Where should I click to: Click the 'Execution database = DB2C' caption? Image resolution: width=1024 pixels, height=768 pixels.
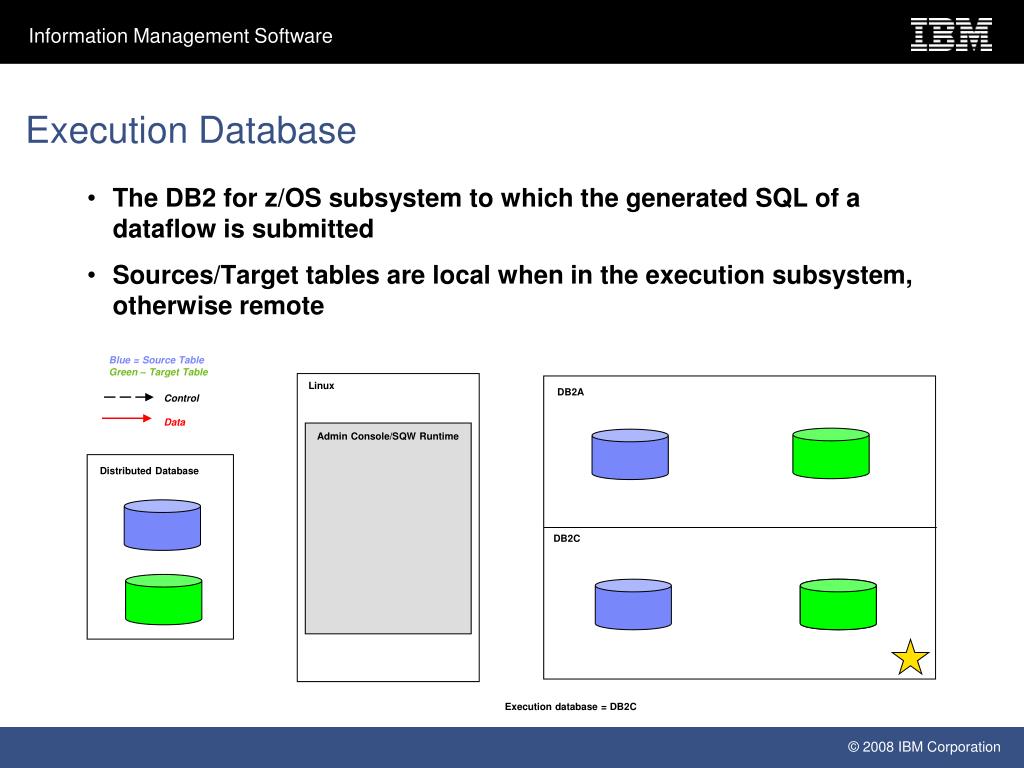[x=571, y=707]
